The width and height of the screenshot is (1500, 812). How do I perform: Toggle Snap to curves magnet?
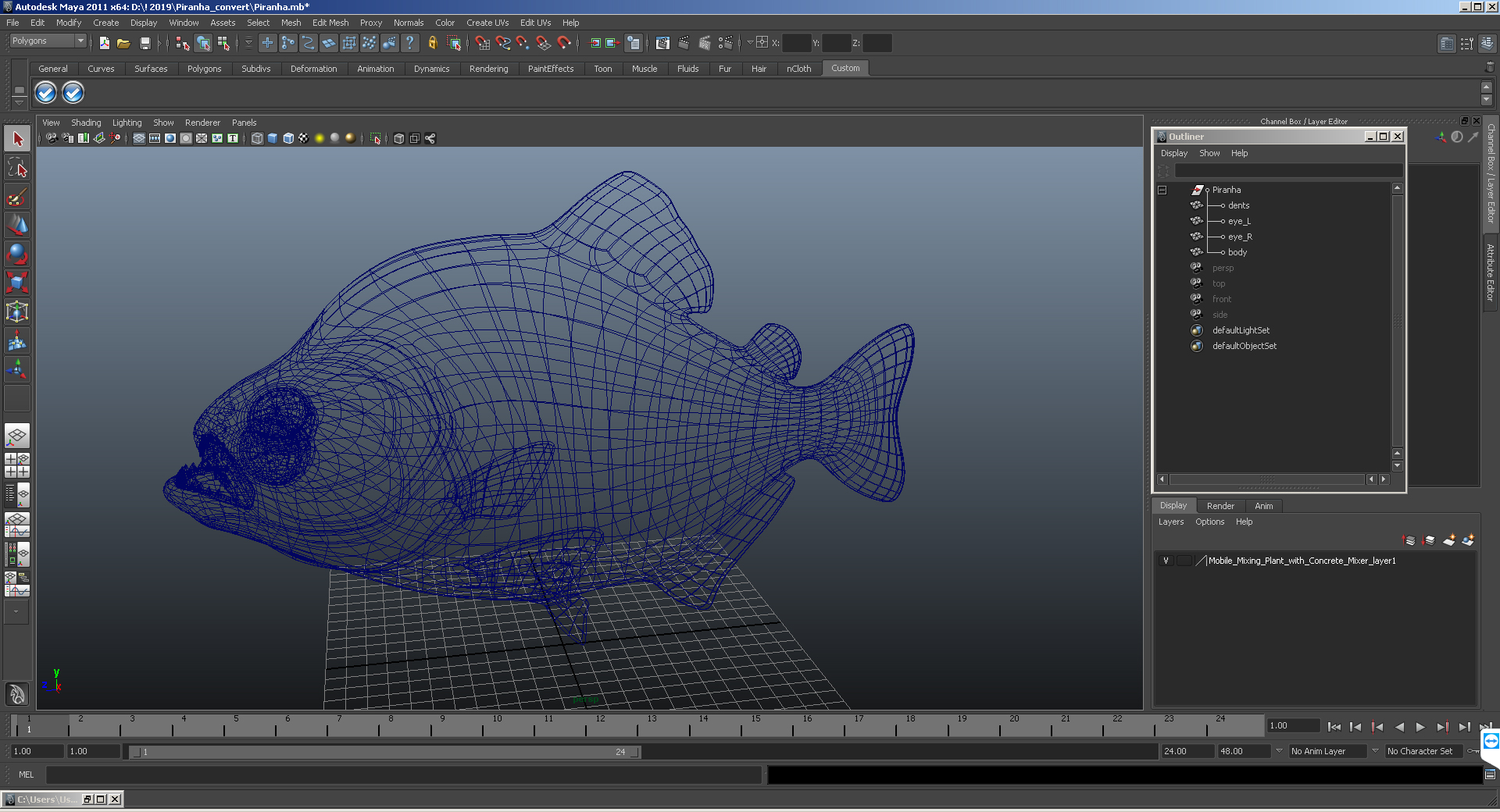tap(503, 43)
